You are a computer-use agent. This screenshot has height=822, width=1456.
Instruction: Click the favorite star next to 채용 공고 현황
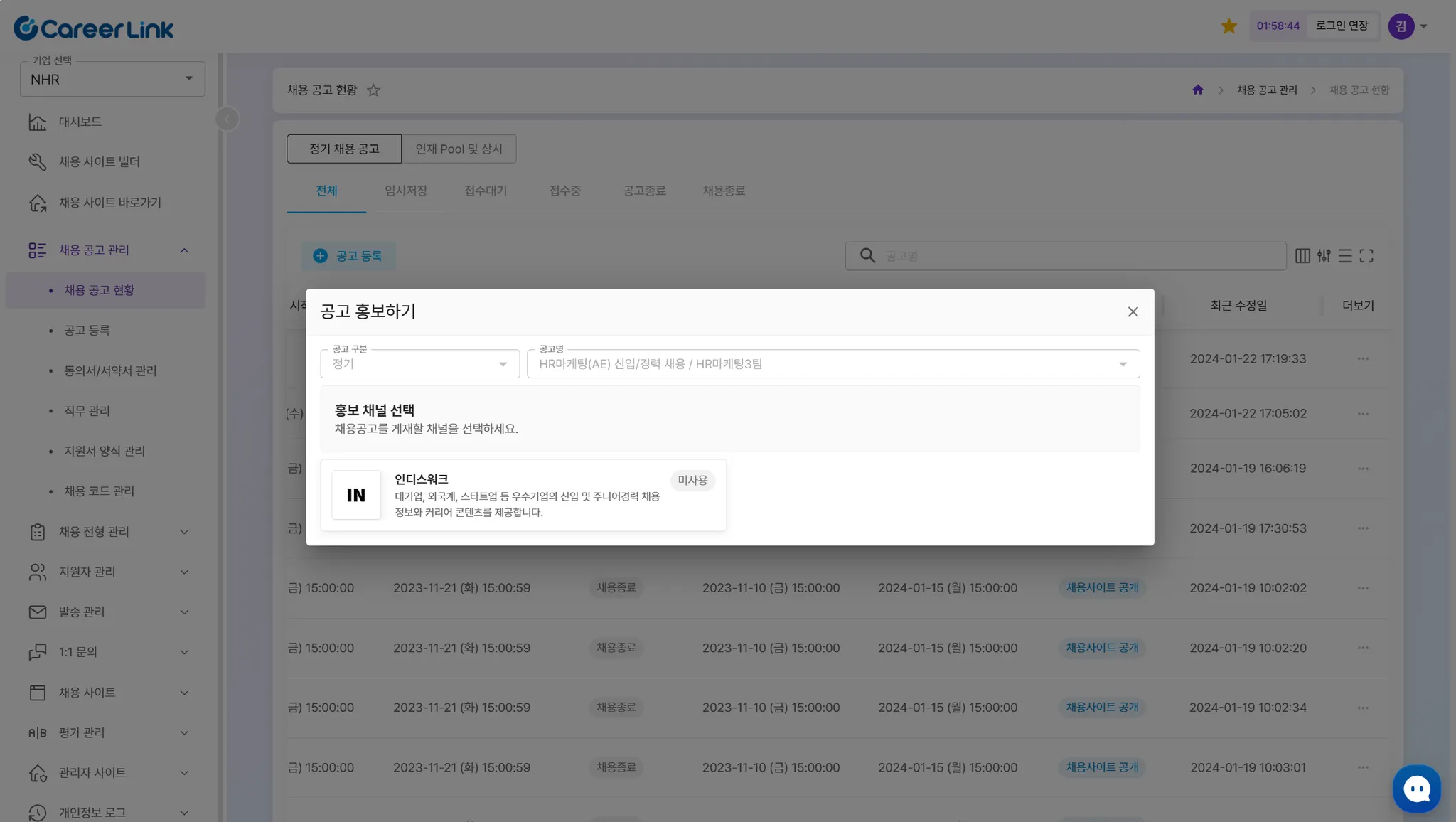[x=373, y=90]
